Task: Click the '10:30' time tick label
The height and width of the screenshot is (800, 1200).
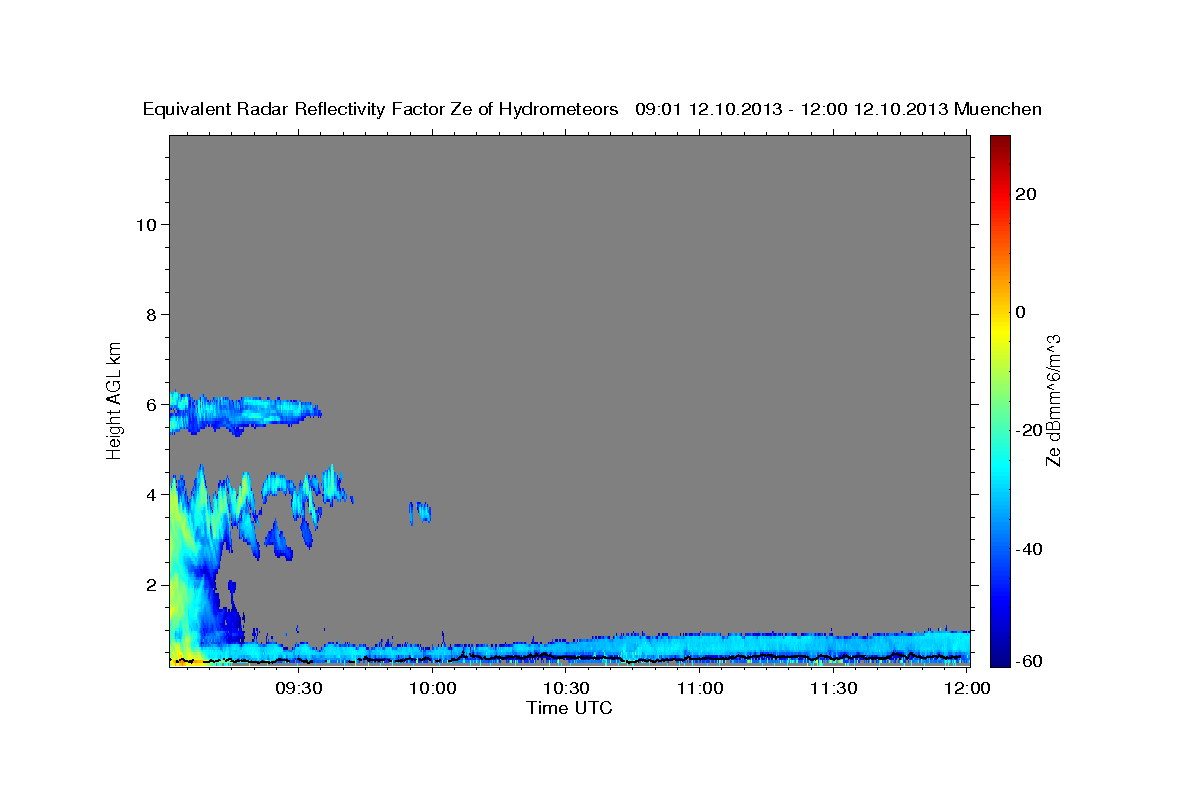Action: pyautogui.click(x=566, y=688)
